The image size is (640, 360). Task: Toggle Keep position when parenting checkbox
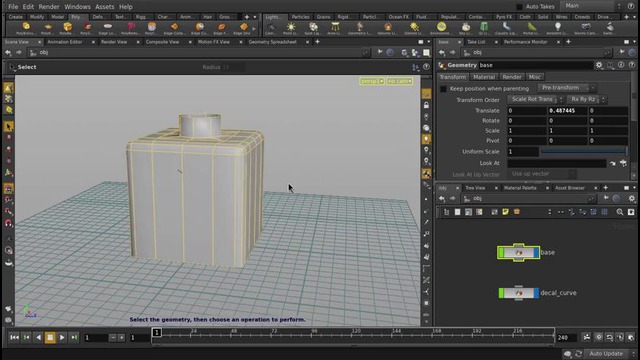[x=443, y=89]
